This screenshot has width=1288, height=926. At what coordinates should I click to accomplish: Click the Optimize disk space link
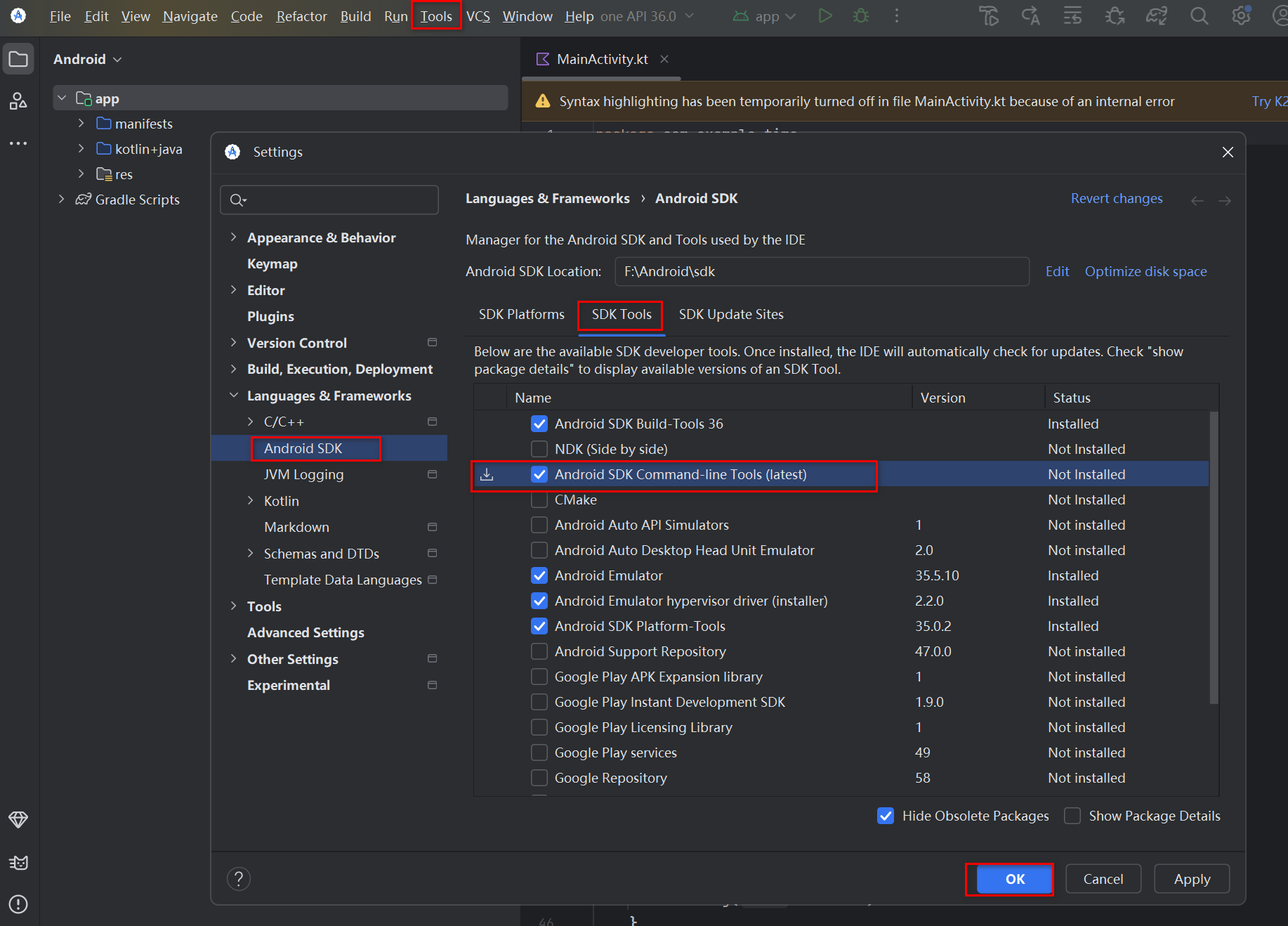click(1145, 271)
